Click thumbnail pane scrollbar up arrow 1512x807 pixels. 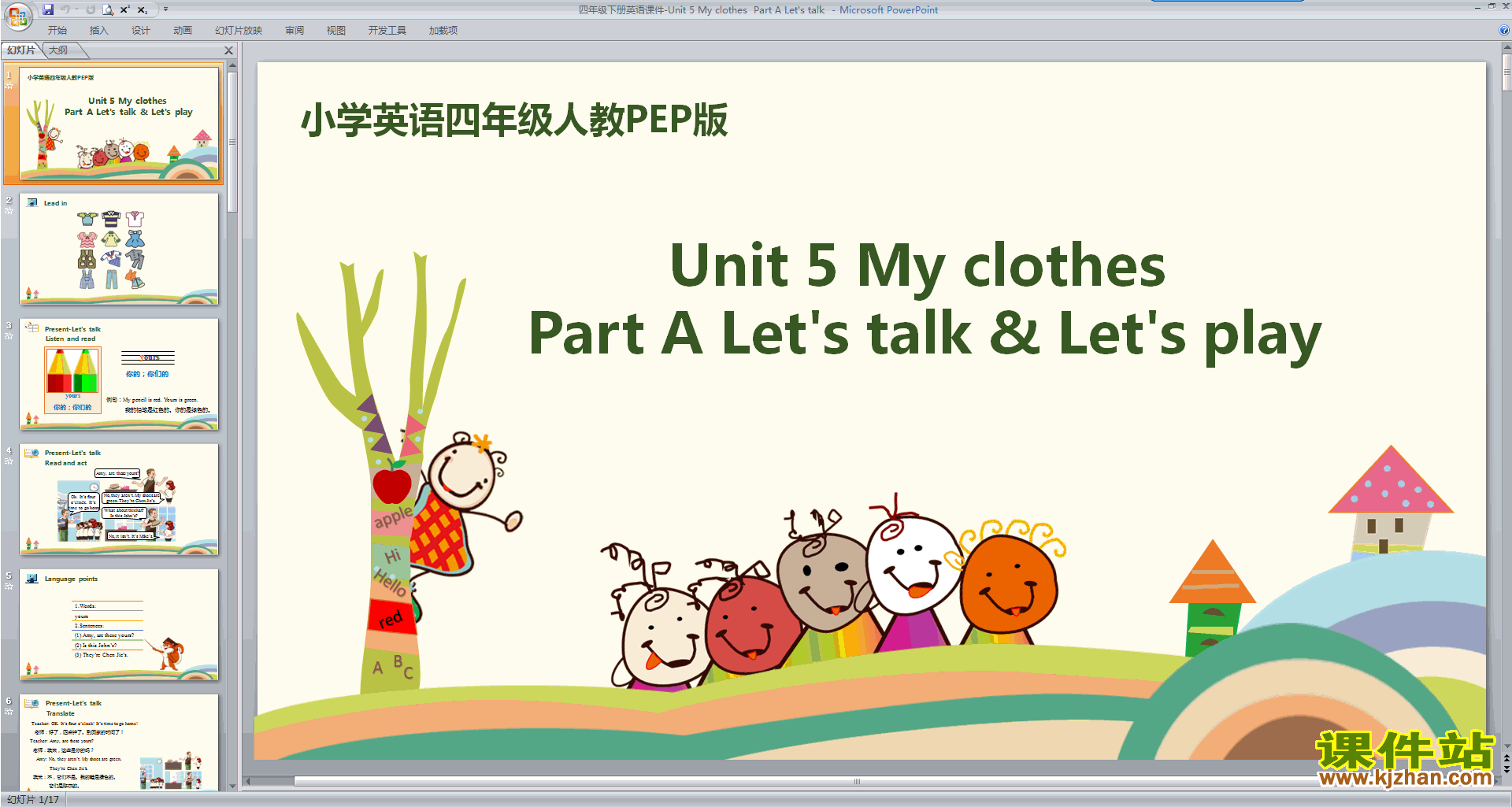pos(232,67)
